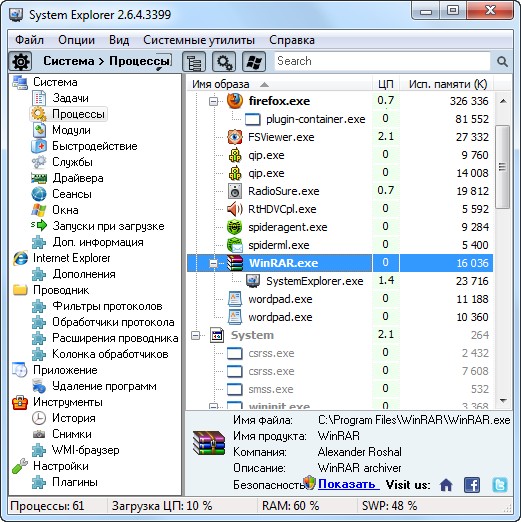This screenshot has width=521, height=522.
Task: Sort by the Исп. памяти (К) column header
Action: click(447, 84)
